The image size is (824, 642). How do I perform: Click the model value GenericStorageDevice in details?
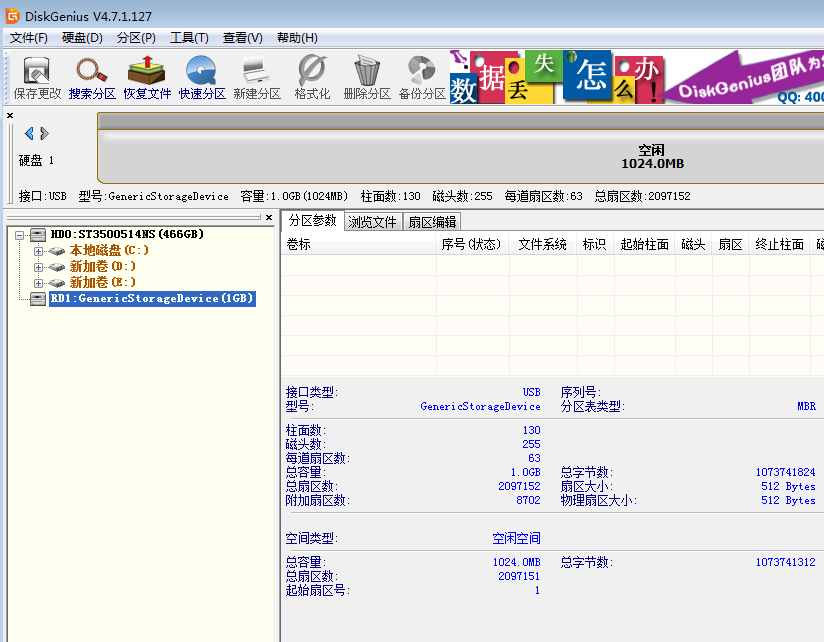pos(480,406)
